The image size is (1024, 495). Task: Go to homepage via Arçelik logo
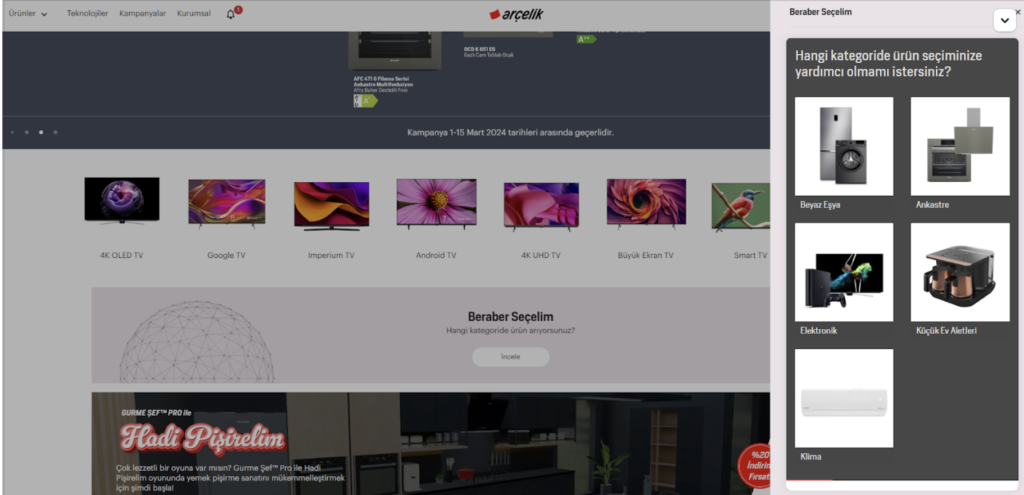point(516,14)
